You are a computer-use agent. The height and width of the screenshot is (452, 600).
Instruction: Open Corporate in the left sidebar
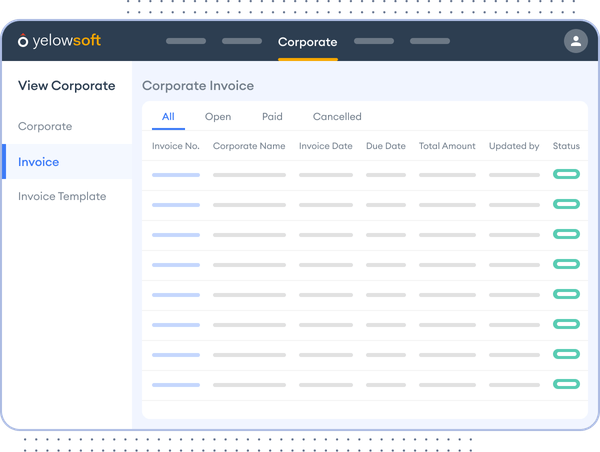pos(45,126)
